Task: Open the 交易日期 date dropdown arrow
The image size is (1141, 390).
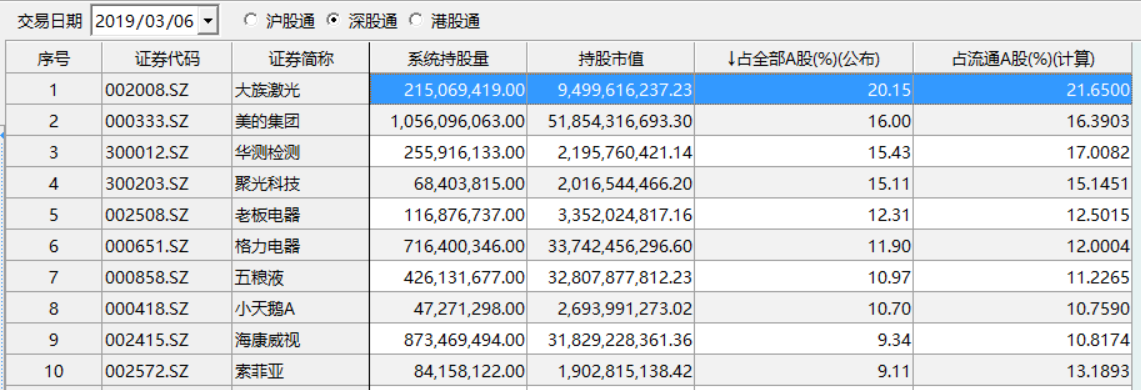Action: coord(208,22)
